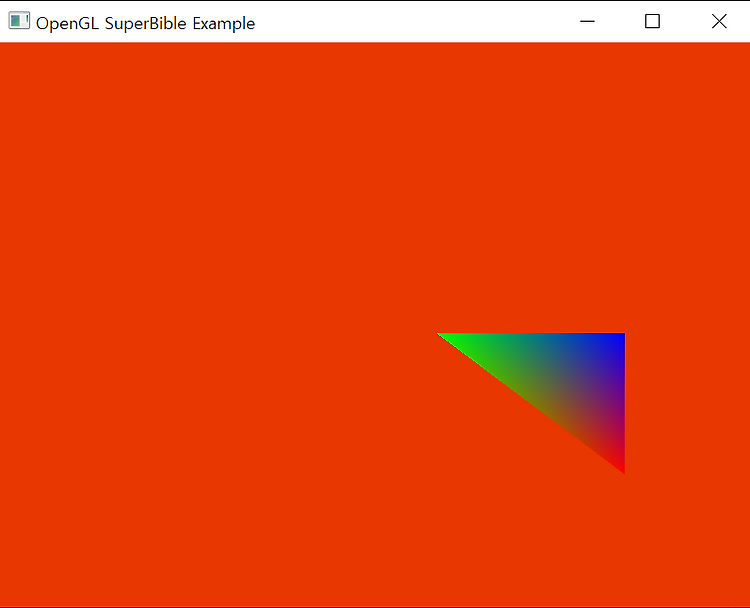Close the OpenGL SuperBible Example window

click(x=718, y=22)
